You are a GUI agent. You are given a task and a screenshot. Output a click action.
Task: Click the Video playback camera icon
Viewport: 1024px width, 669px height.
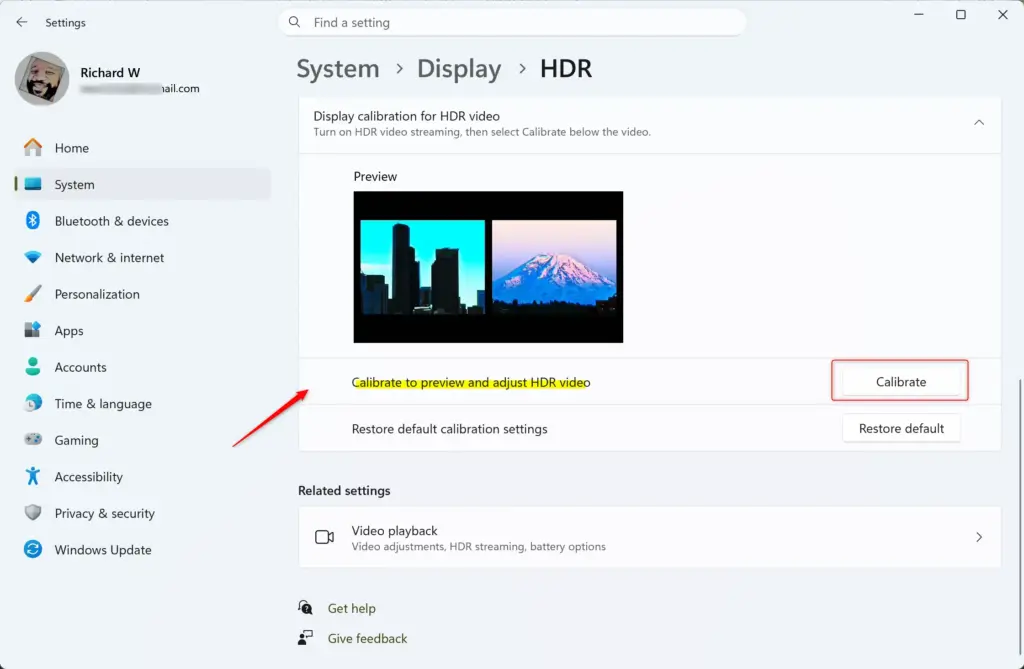click(325, 537)
